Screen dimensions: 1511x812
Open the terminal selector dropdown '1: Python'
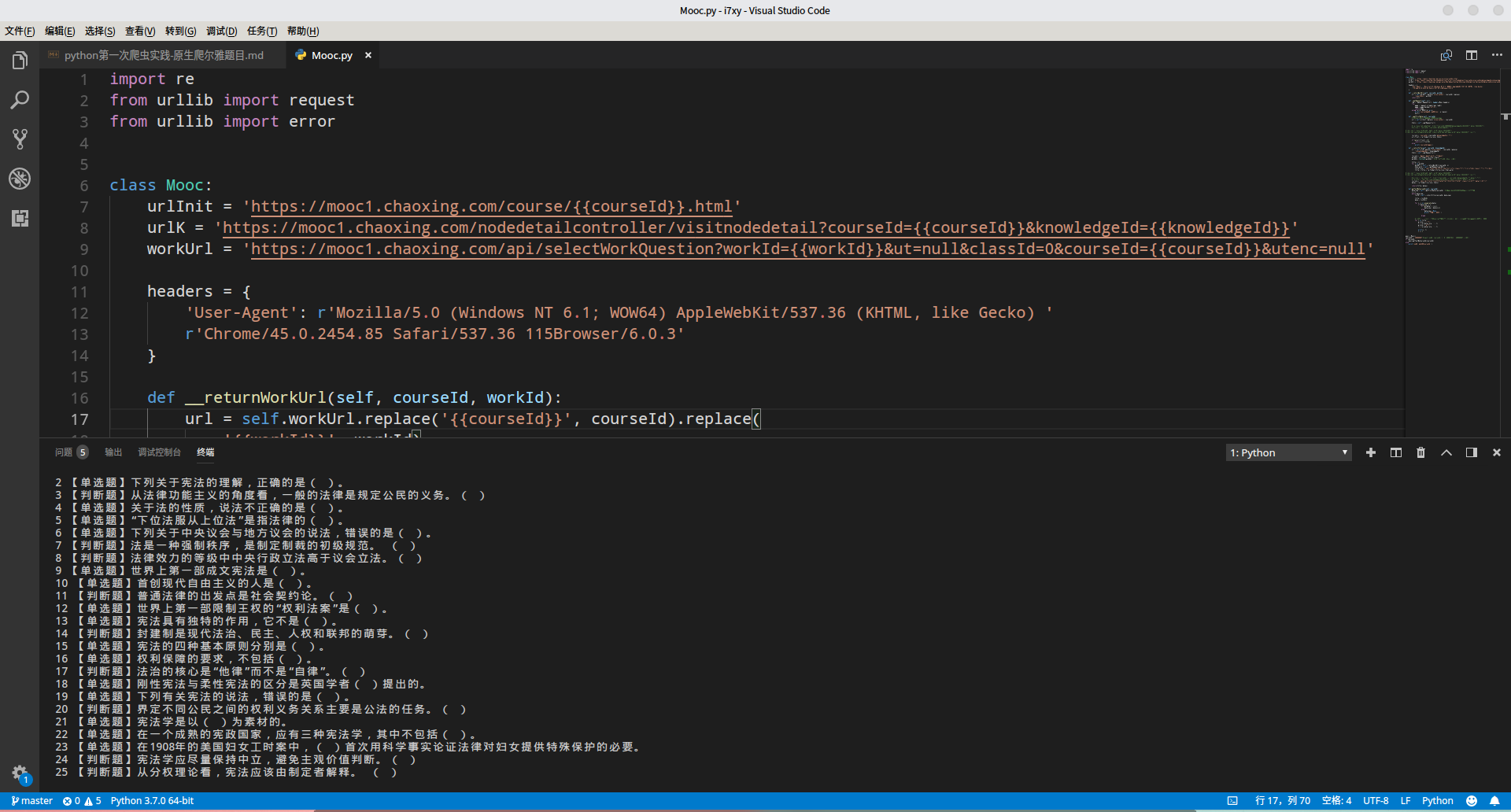click(1288, 452)
